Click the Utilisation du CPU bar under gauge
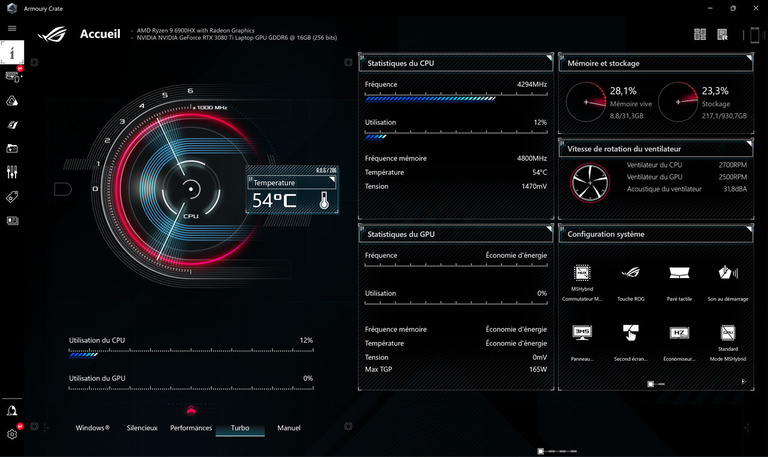 point(191,353)
